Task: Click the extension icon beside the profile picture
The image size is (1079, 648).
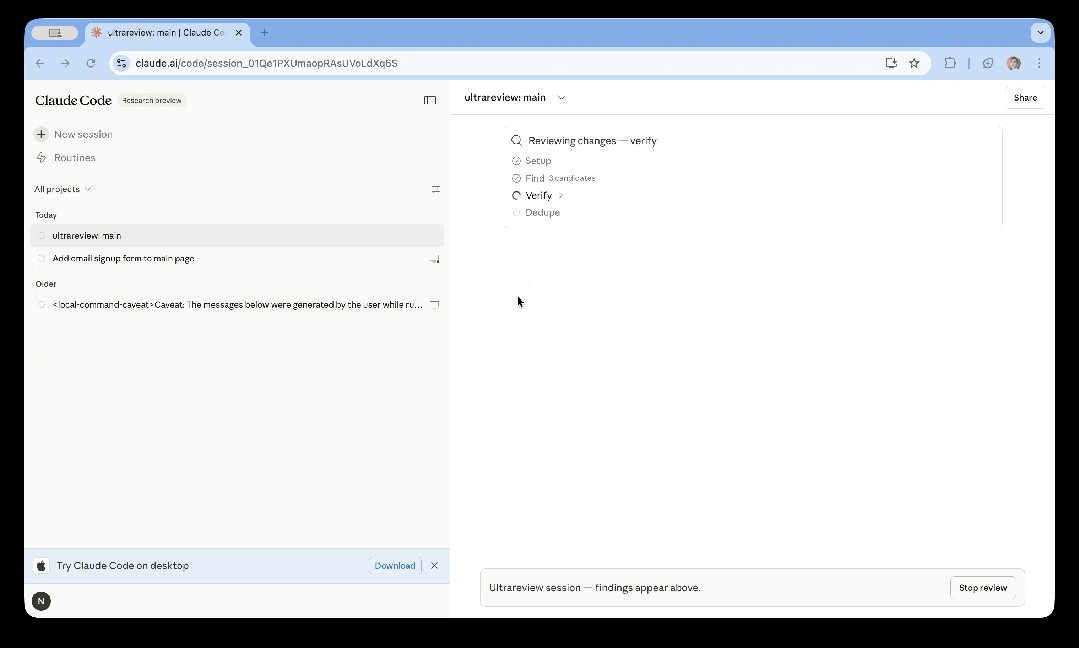Action: point(987,63)
